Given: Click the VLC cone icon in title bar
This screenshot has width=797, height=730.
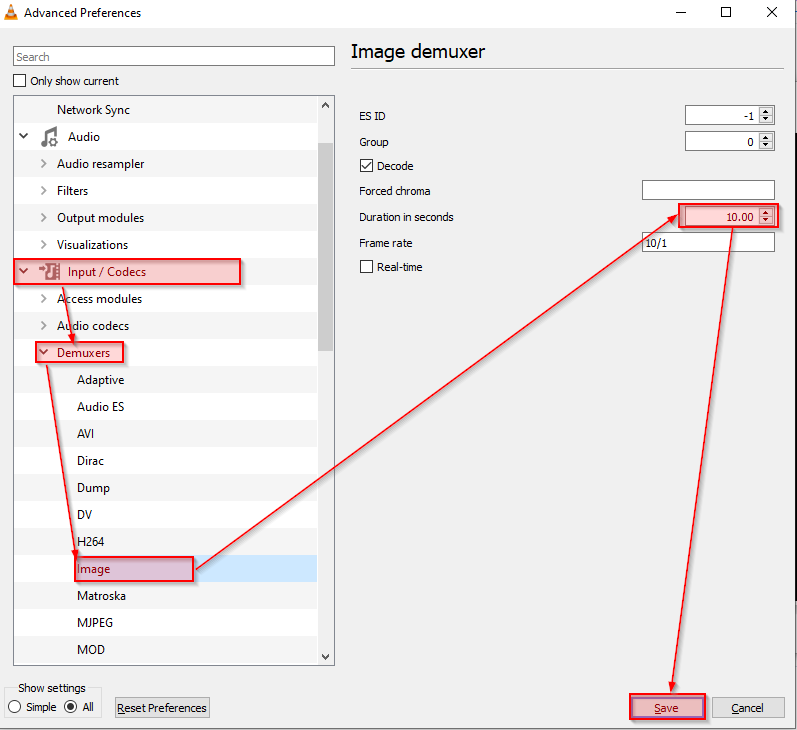Looking at the screenshot, I should point(11,13).
